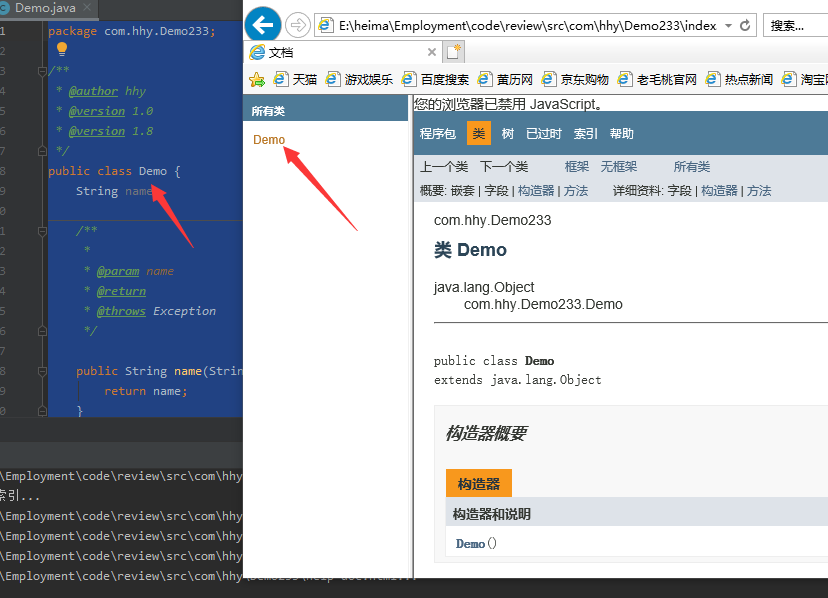Click the 框架 link
828x598 pixels.
[x=577, y=167]
